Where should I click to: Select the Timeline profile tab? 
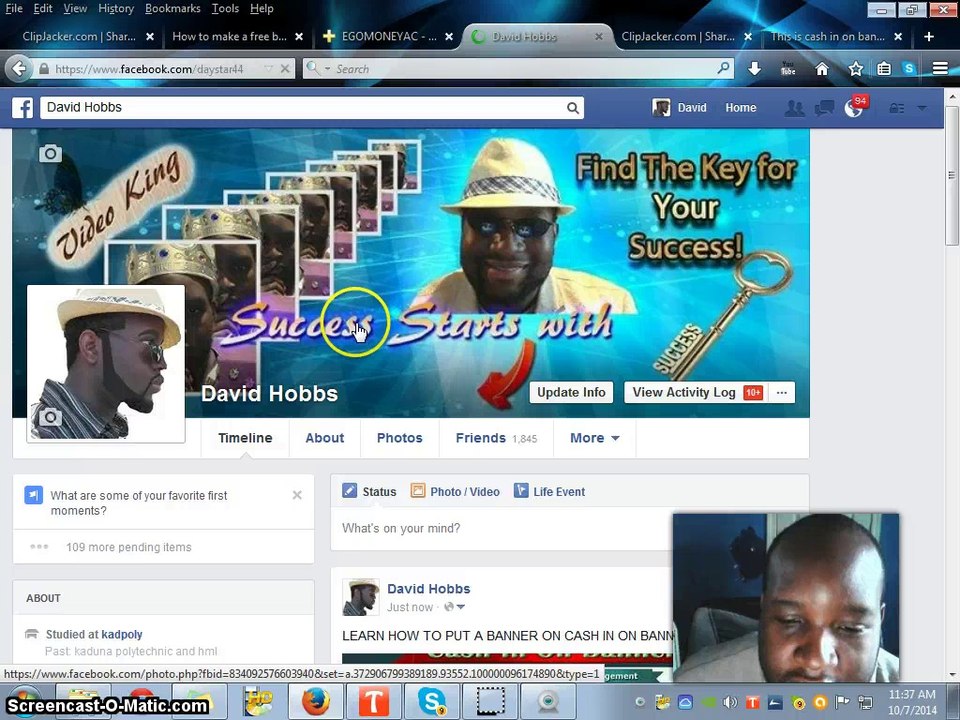245,438
